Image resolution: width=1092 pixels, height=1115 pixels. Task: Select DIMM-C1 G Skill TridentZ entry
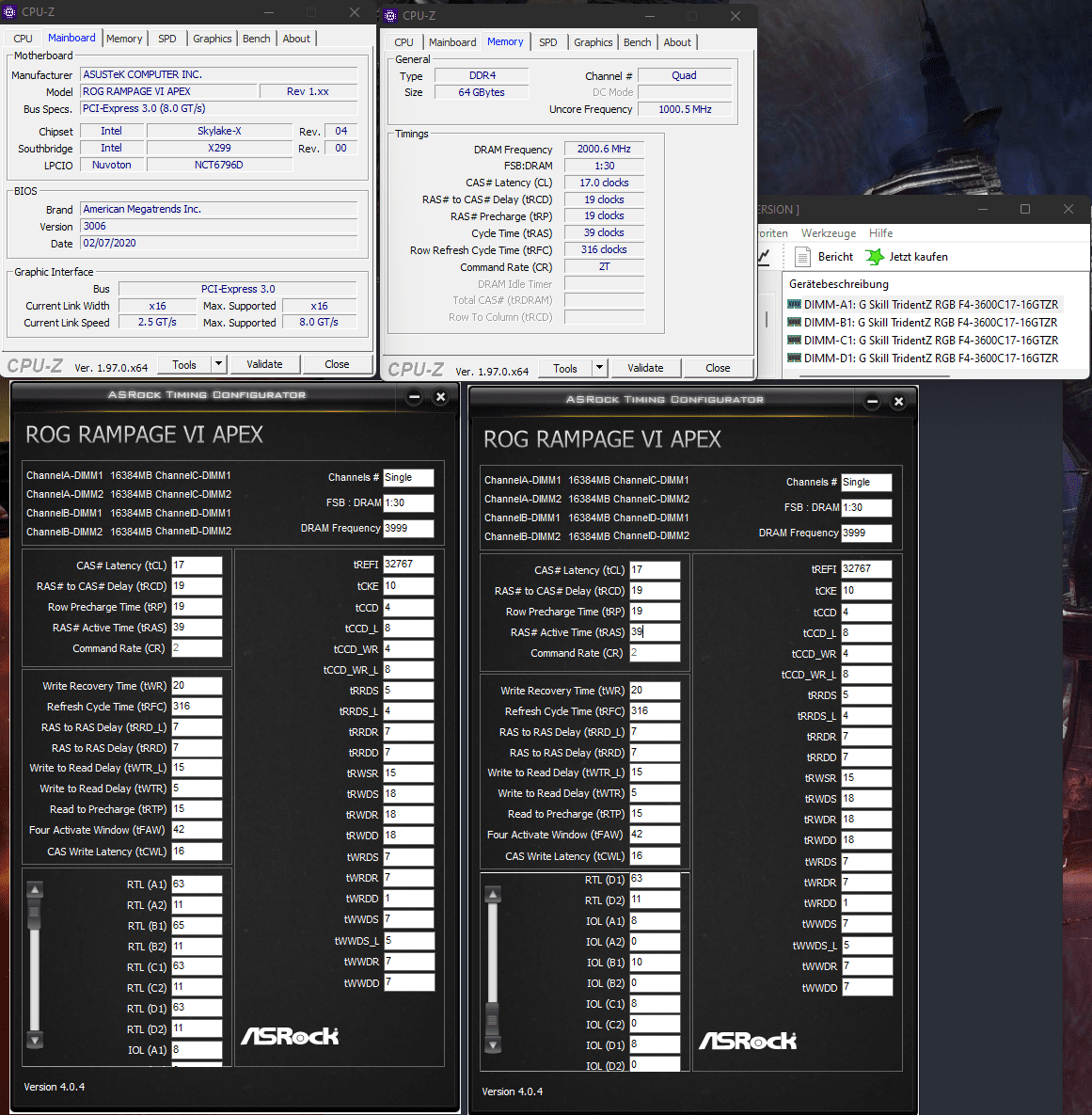[x=930, y=340]
